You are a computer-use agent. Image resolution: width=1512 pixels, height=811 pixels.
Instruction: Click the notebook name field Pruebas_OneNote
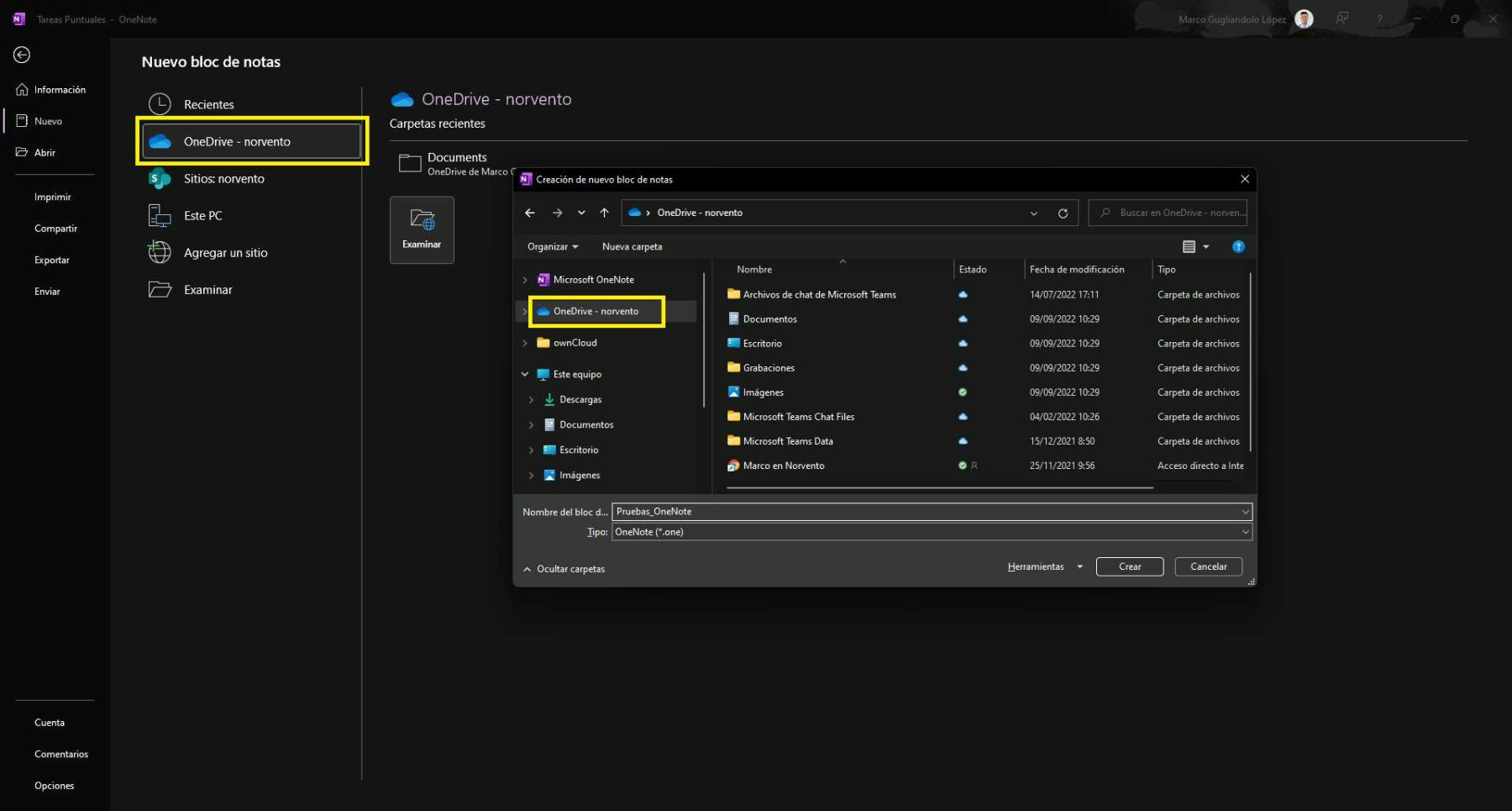932,512
